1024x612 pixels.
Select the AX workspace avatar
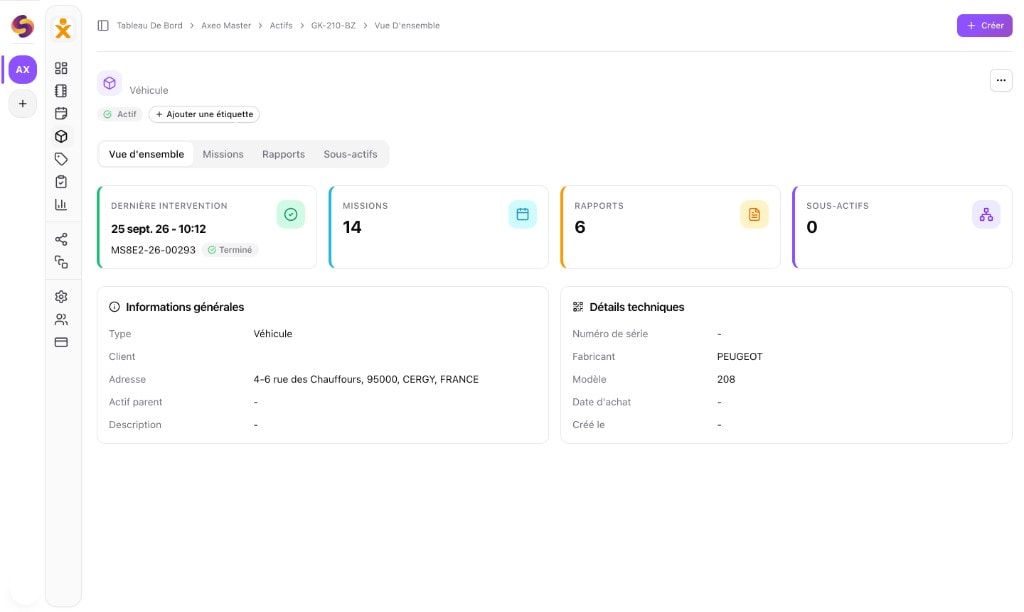22,69
